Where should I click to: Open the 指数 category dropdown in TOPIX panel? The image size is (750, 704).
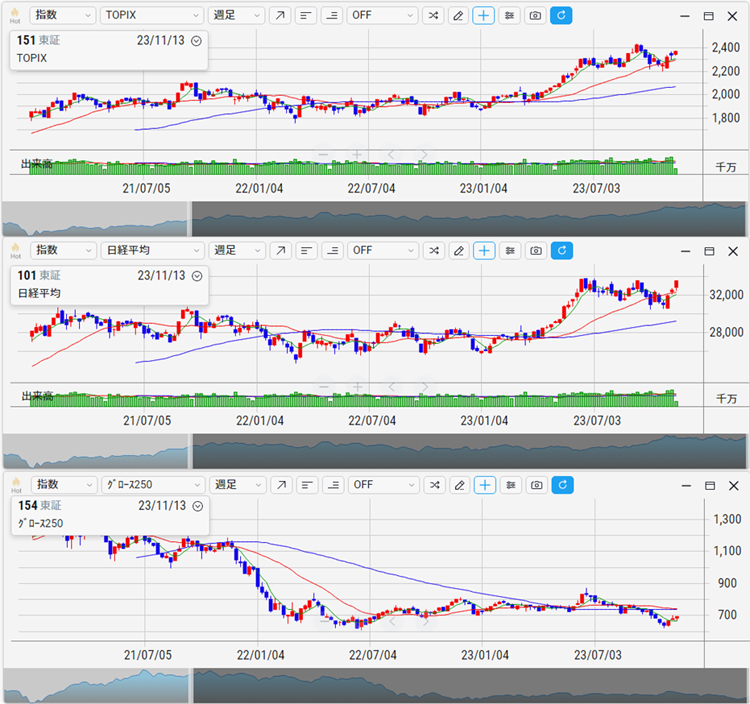click(63, 16)
